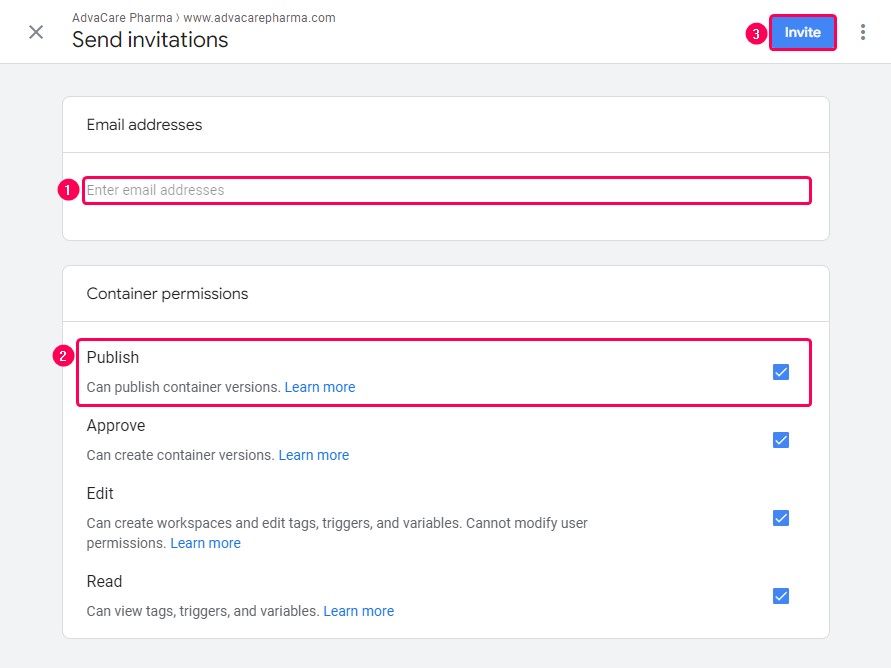Open Learn more link under Publish
Screen dimensions: 891x668
(320, 387)
